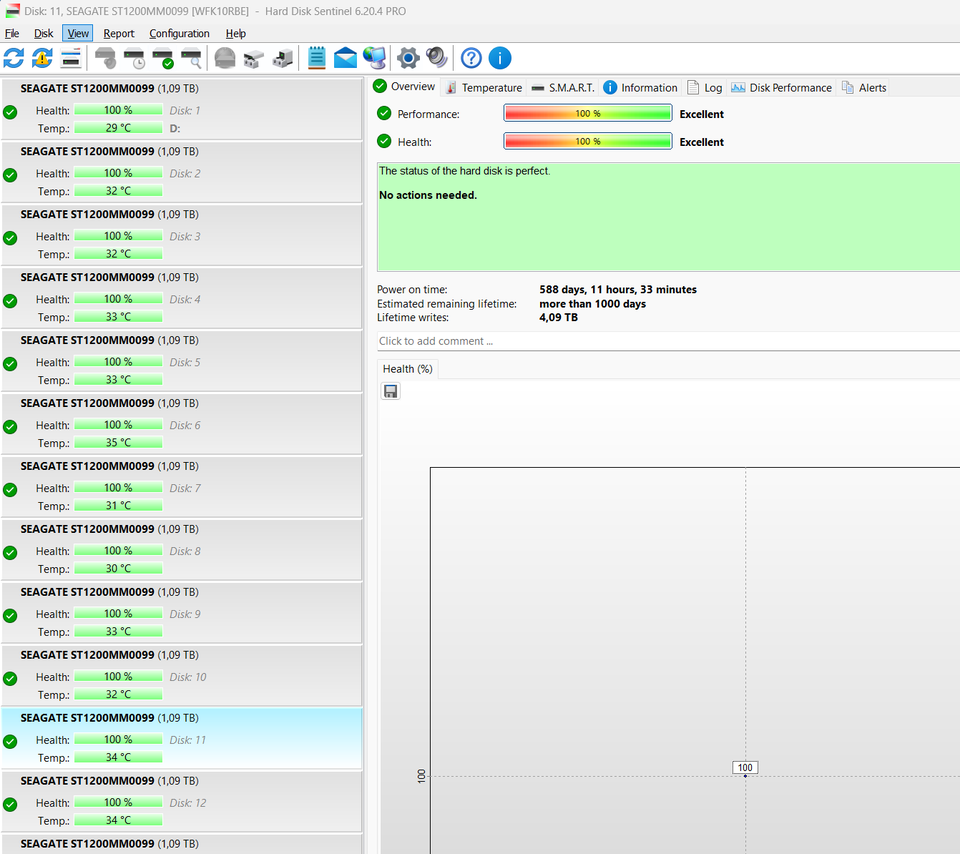The height and width of the screenshot is (854, 960).
Task: Select Disk 4 in the disk list
Action: click(x=182, y=299)
